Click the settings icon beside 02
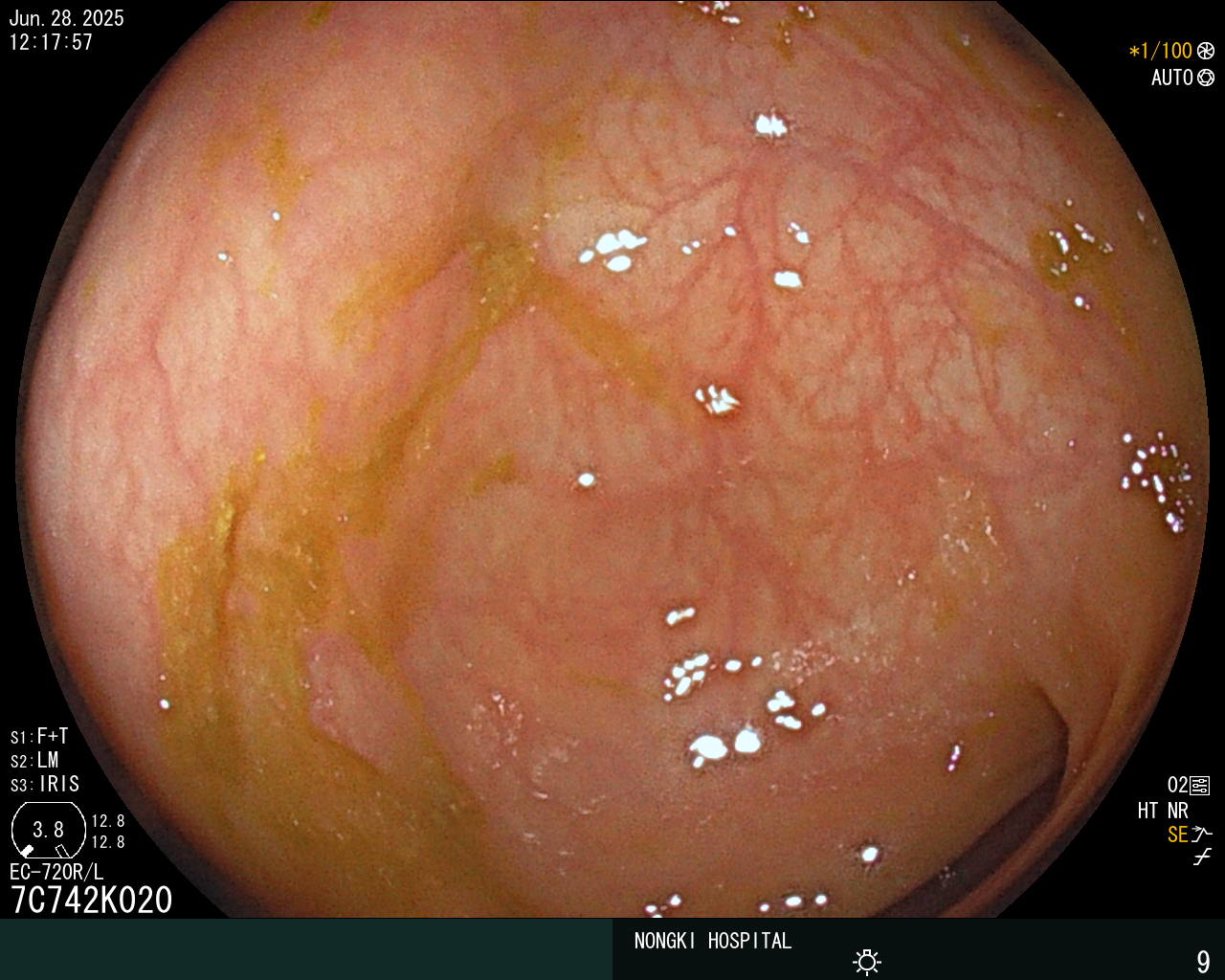The image size is (1225, 980). coord(1200,786)
